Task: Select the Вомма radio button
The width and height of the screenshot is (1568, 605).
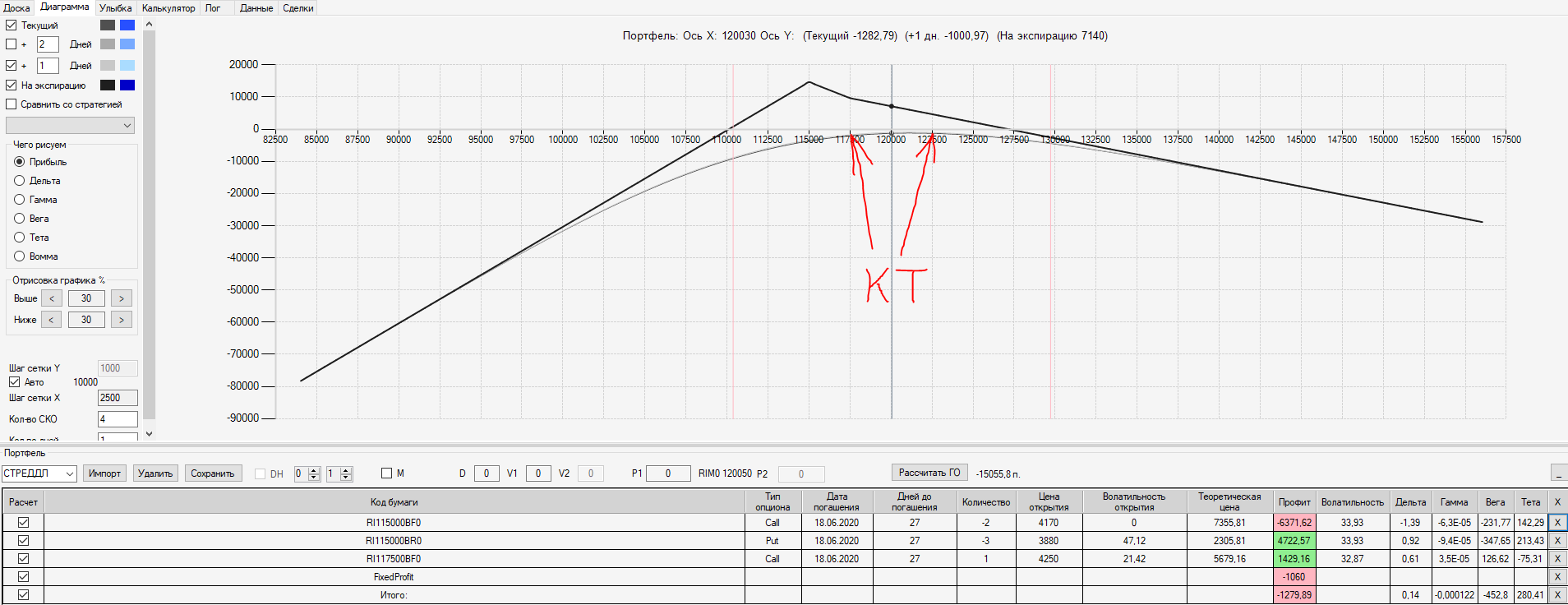Action: coord(20,256)
